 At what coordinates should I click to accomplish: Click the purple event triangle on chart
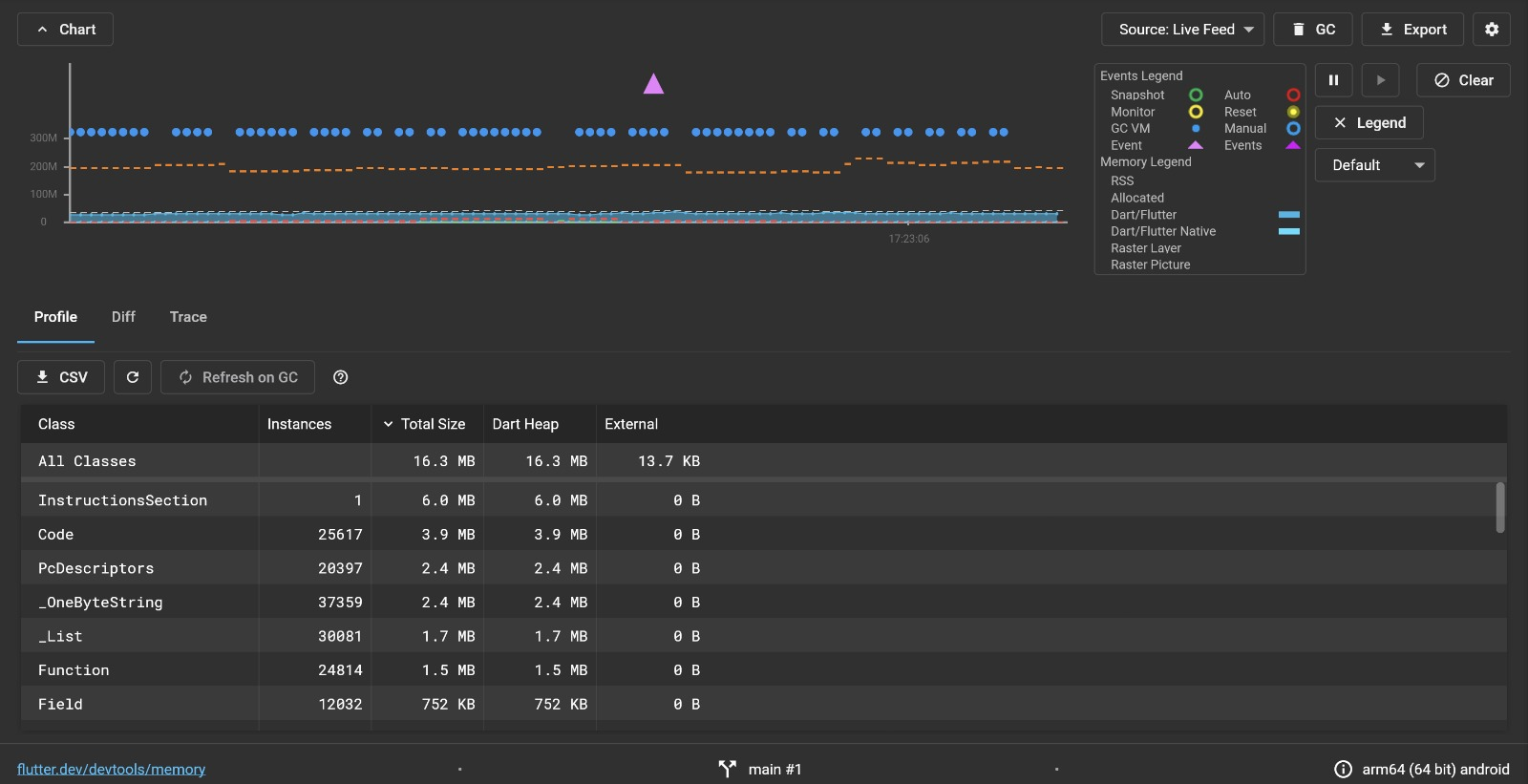tap(653, 84)
